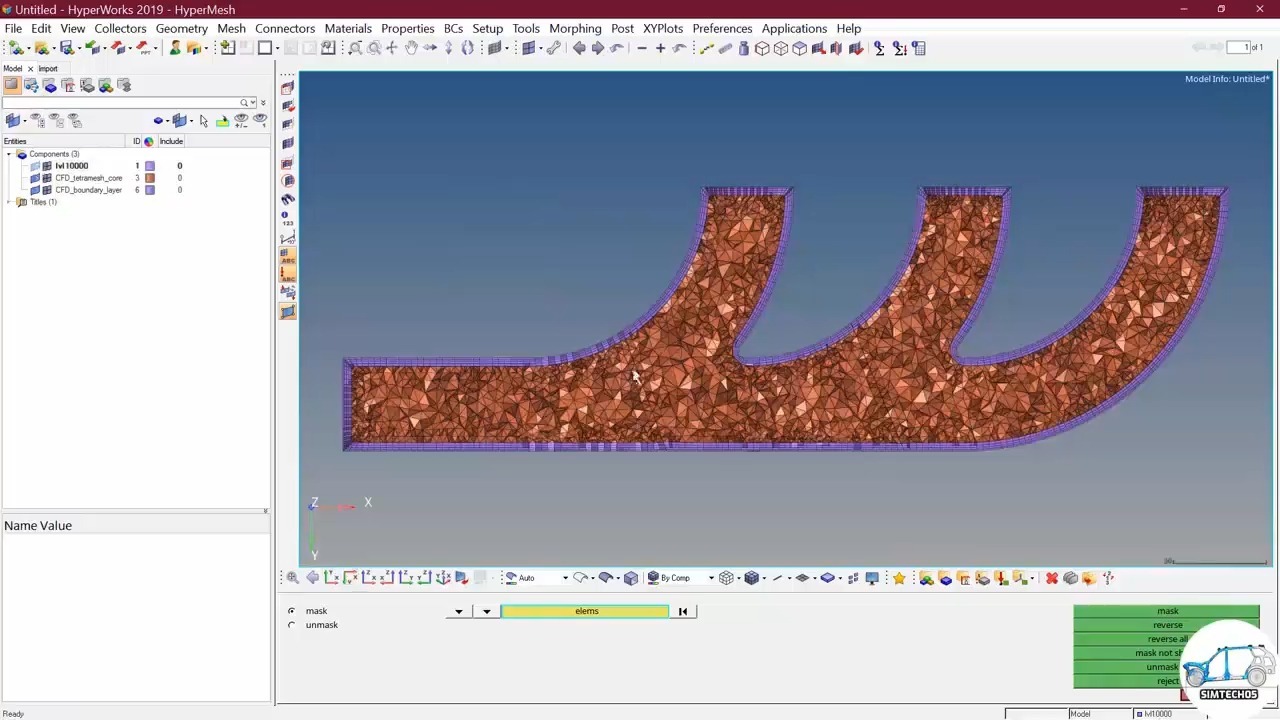The width and height of the screenshot is (1280, 720).
Task: Toggle show/hide eye plus-minus icon
Action: (x=241, y=121)
